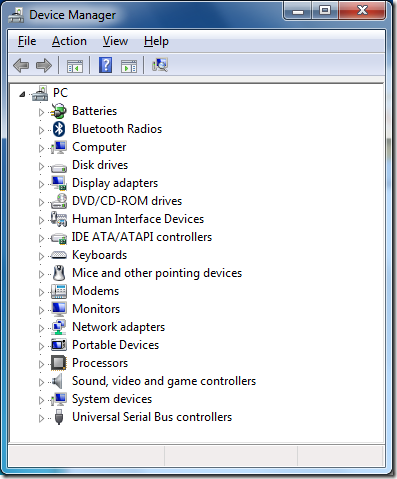This screenshot has height=479, width=397.
Task: Click the Display adapters icon
Action: [x=59, y=183]
